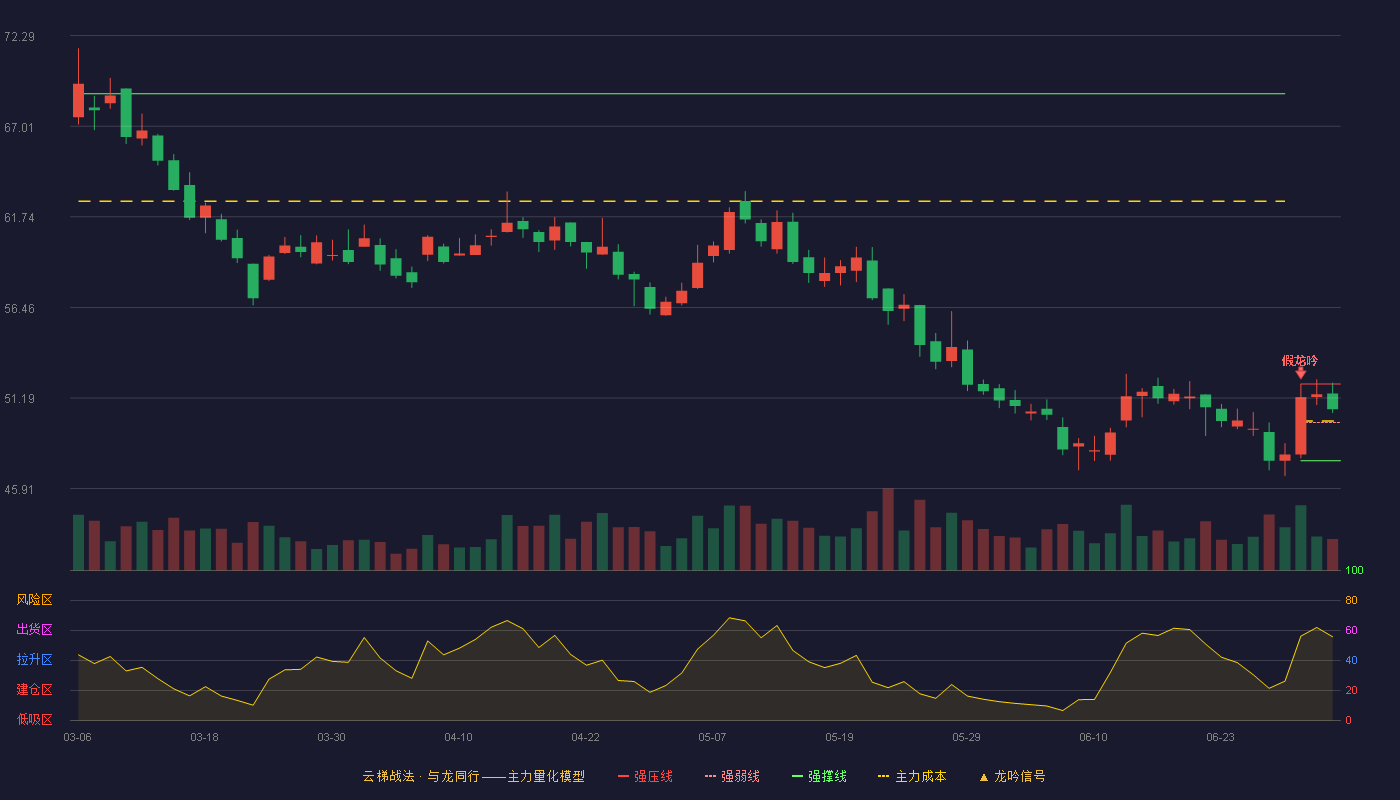1400x800 pixels.
Task: Click the 45.91 price axis label
Action: click(x=19, y=489)
